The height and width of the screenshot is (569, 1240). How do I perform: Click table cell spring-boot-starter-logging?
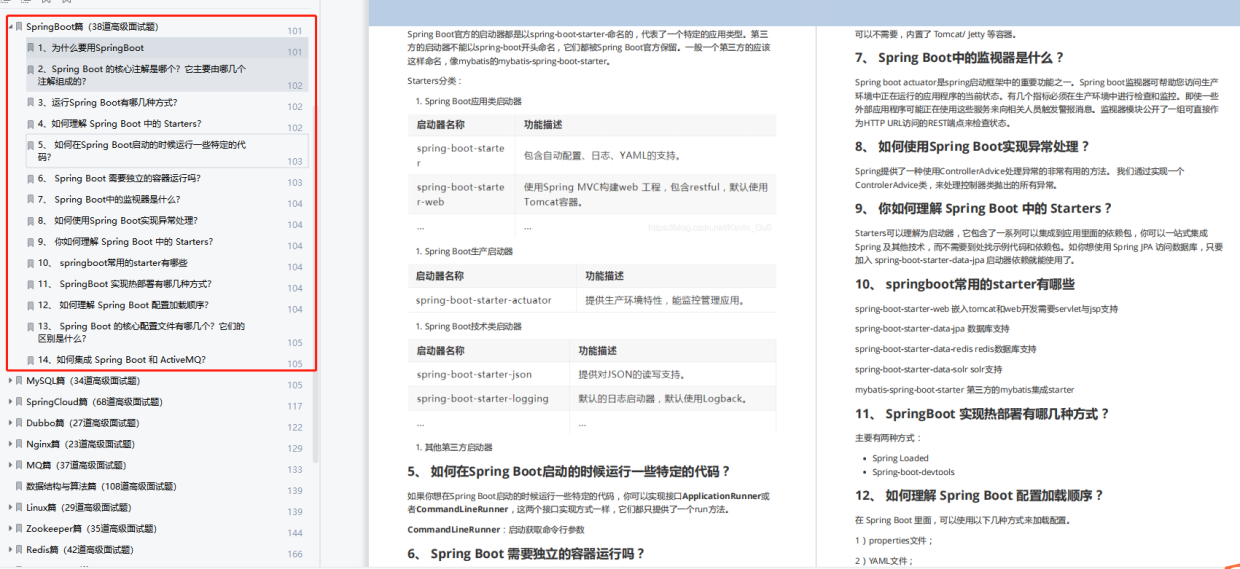(483, 398)
